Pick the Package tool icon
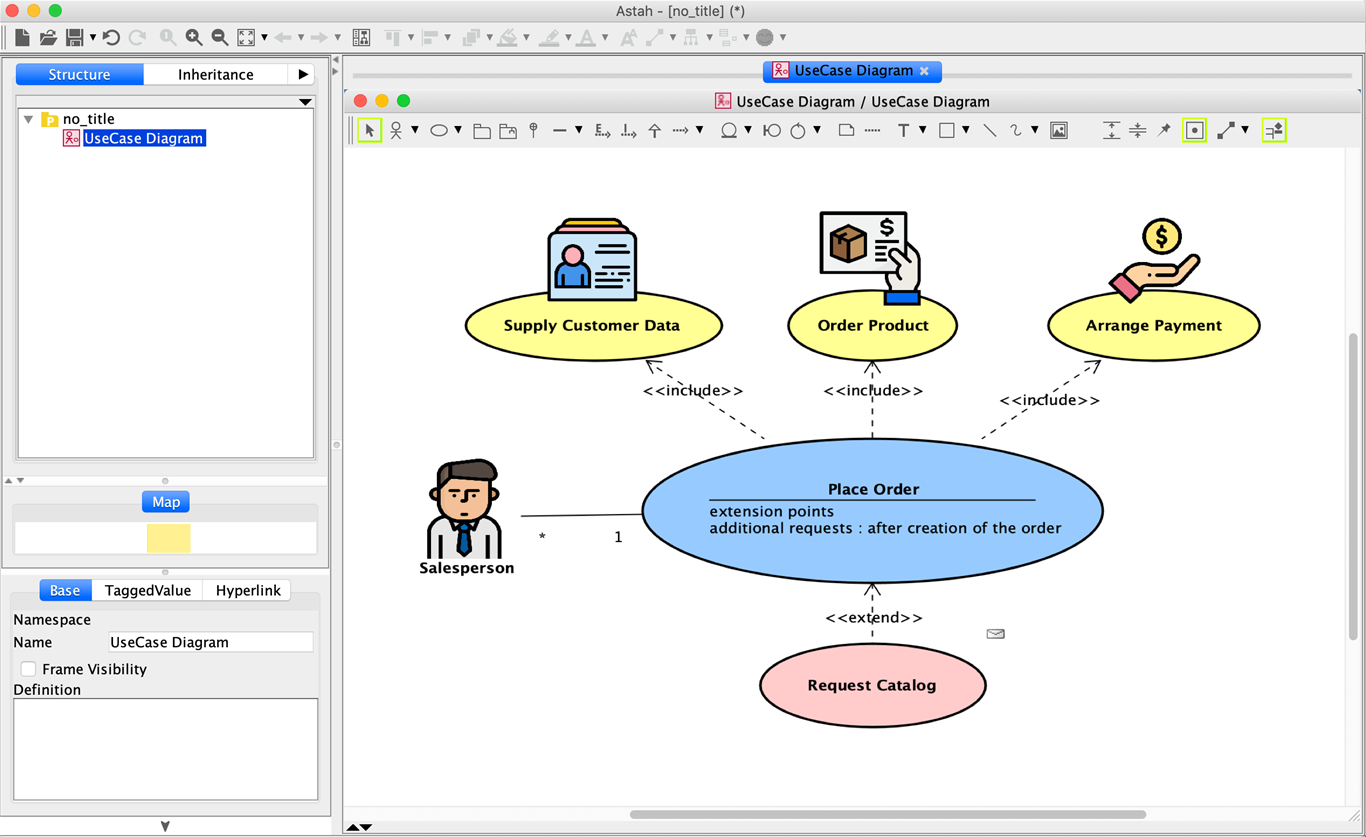The width and height of the screenshot is (1366, 837). [482, 131]
